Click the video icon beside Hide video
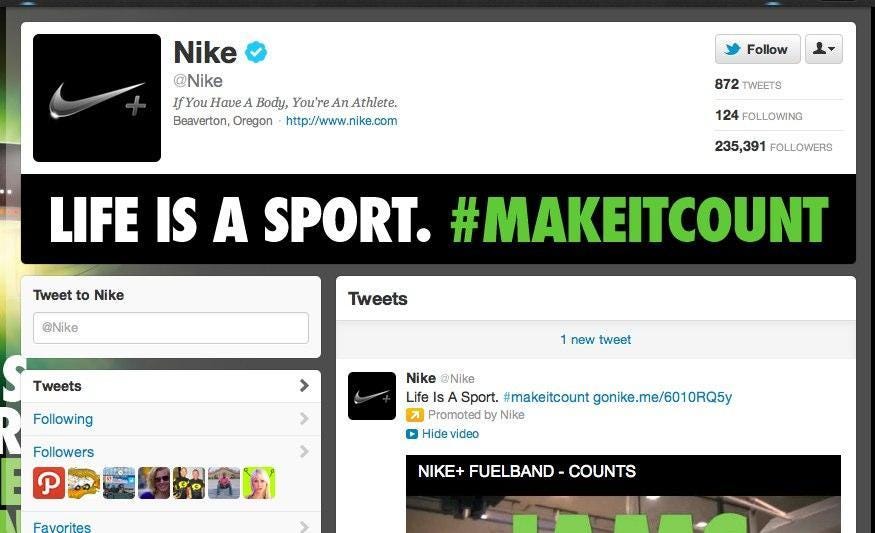Screen dimensions: 875x533 tap(412, 434)
